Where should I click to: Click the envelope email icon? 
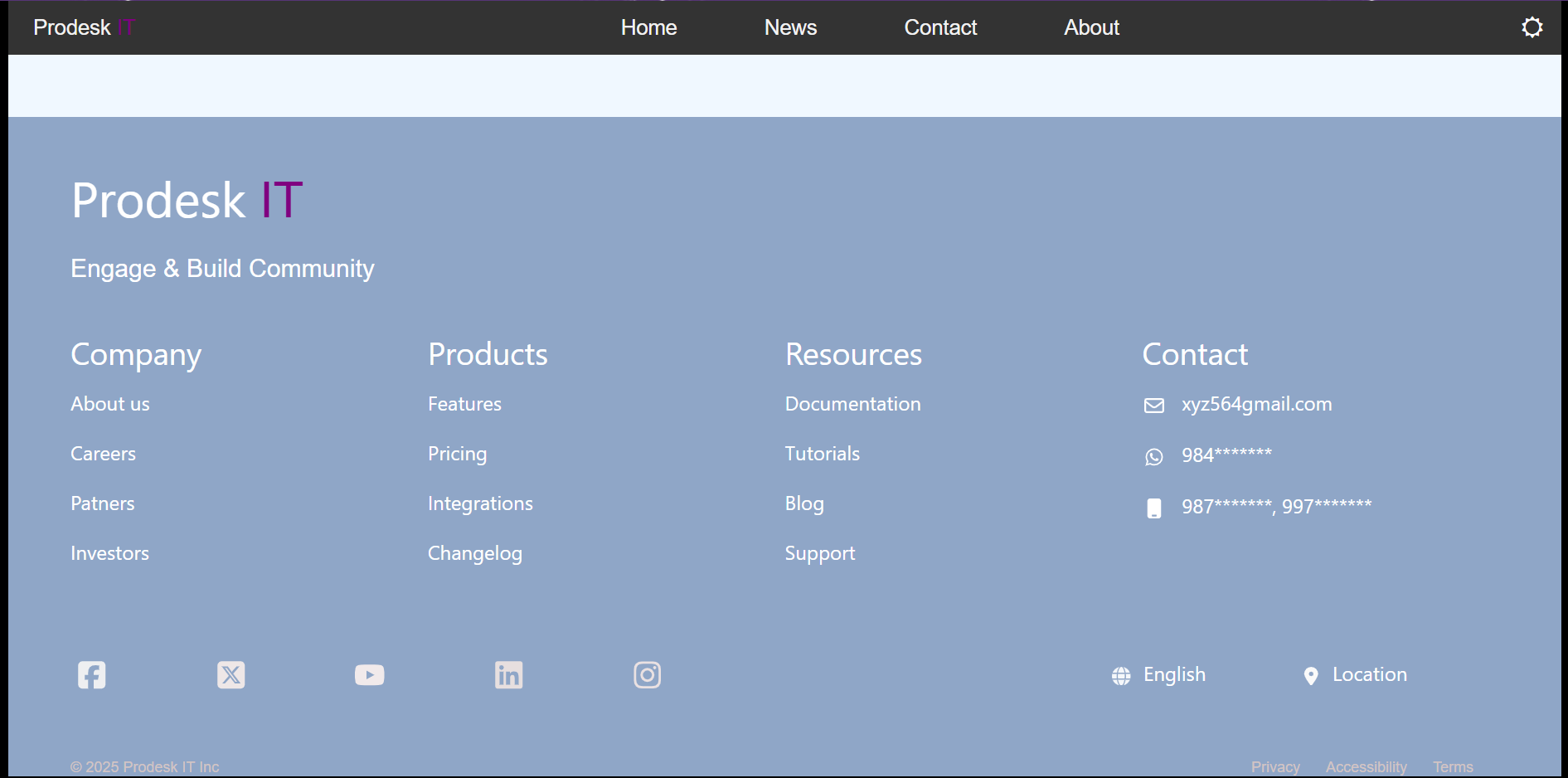pos(1154,406)
